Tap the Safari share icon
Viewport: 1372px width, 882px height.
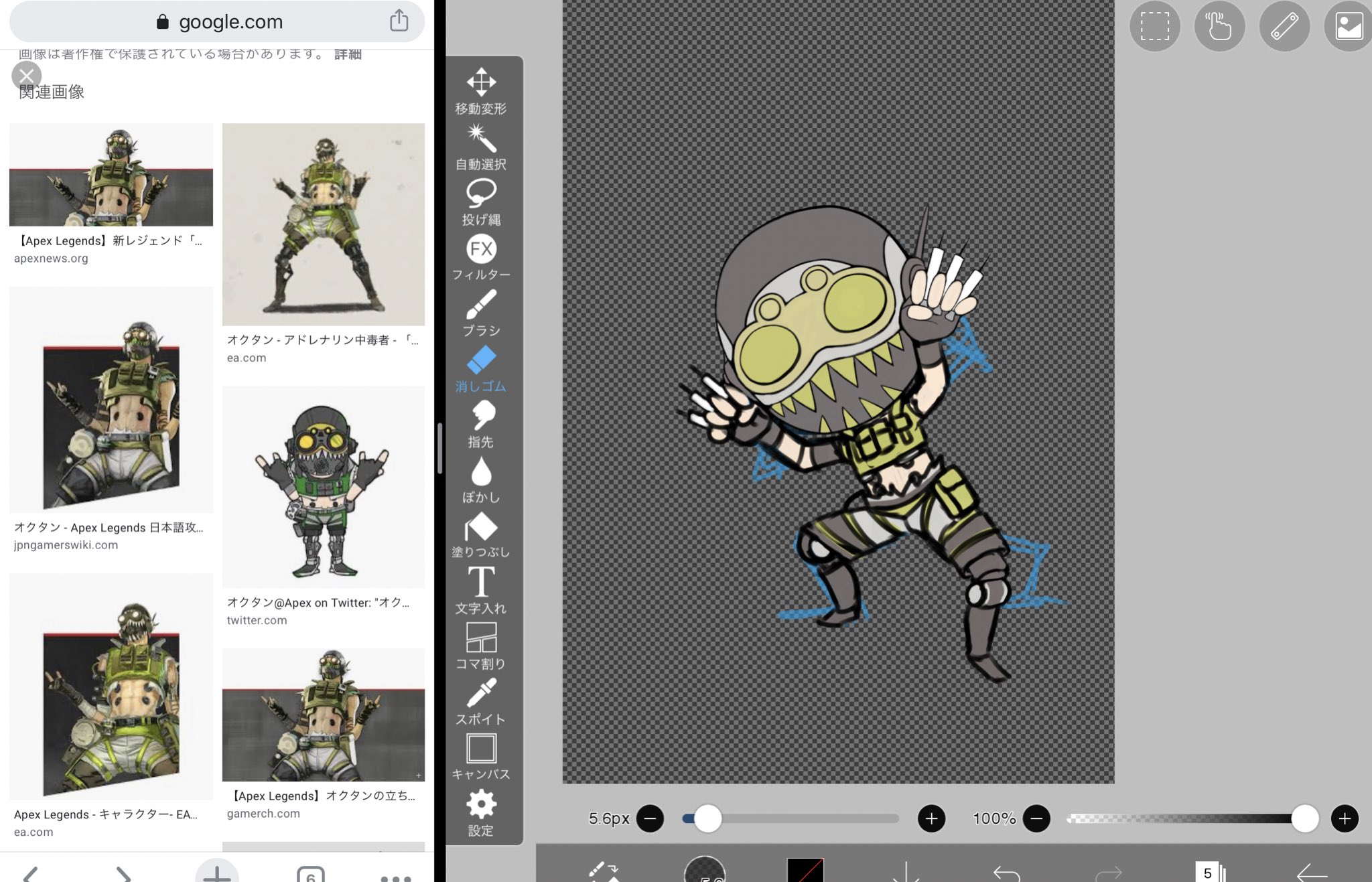[x=399, y=20]
